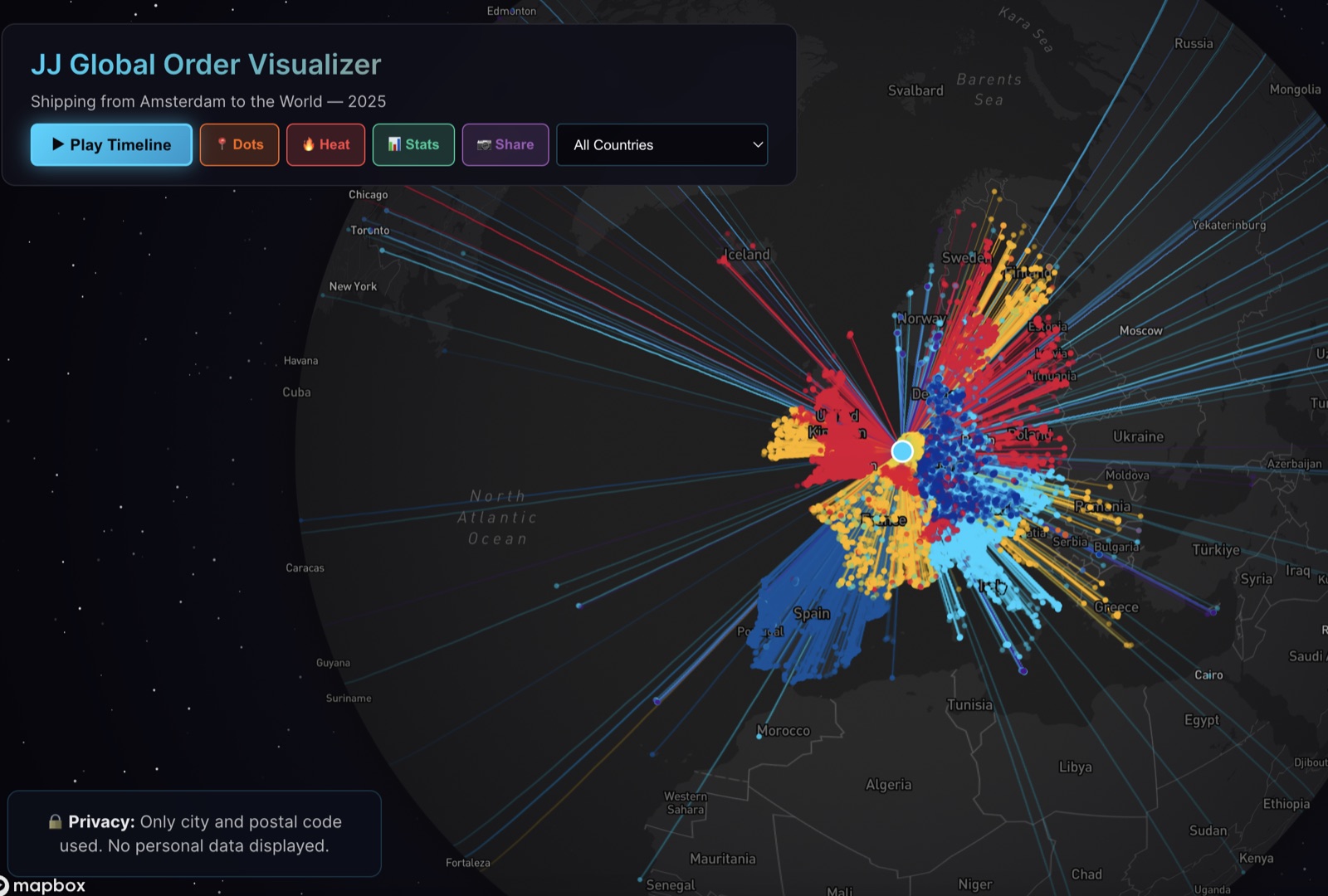Switch to Dots view mode
Viewport: 1328px width, 896px height.
point(239,144)
